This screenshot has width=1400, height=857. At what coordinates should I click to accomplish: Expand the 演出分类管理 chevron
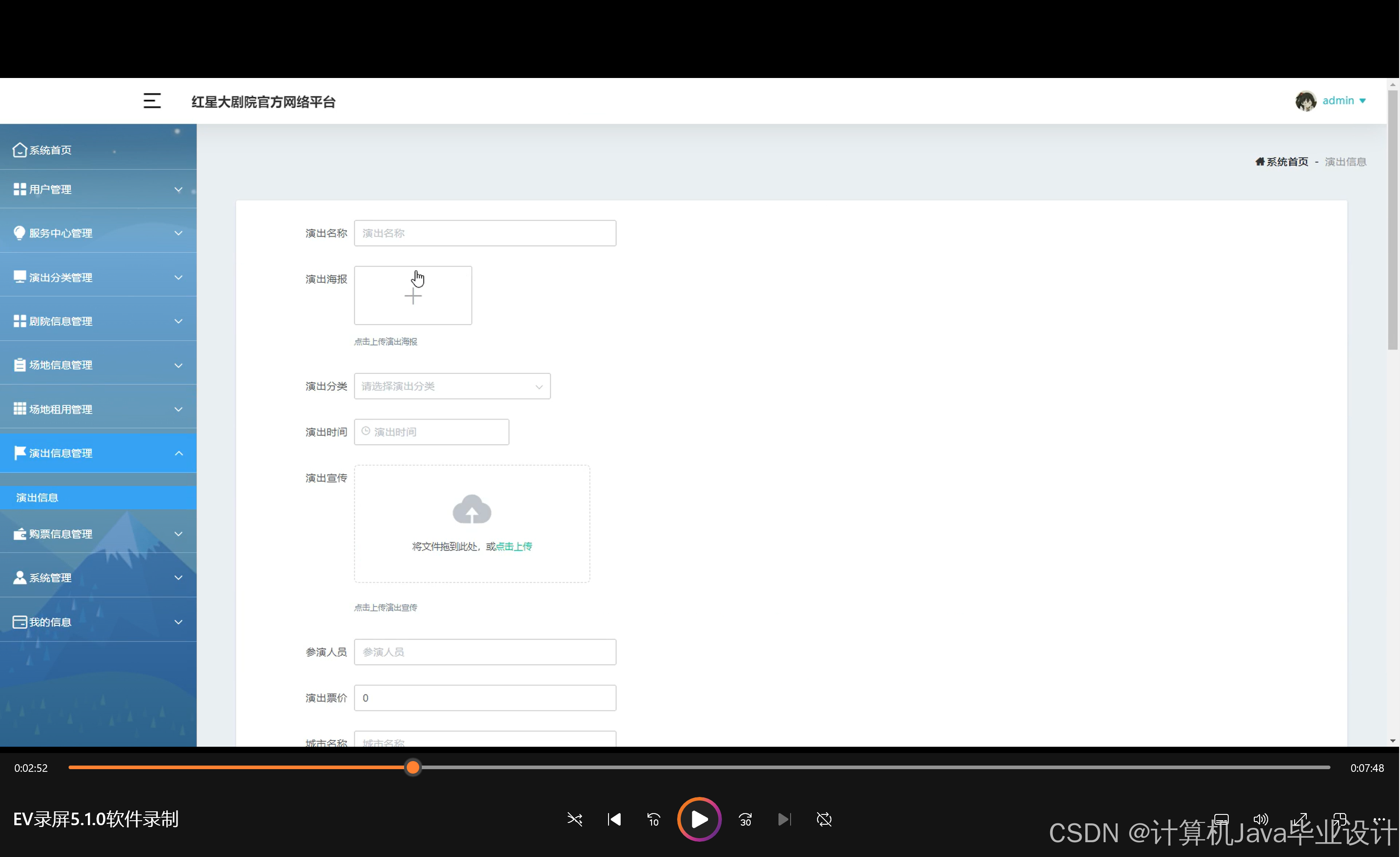pyautogui.click(x=178, y=278)
